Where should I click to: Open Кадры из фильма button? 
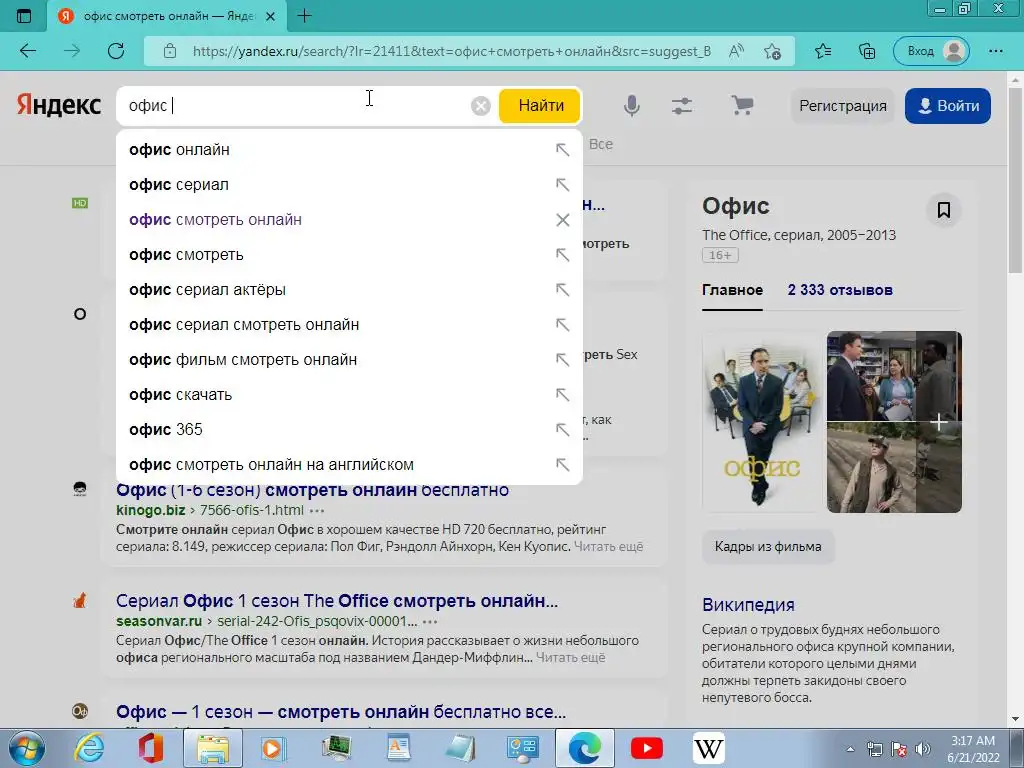(768, 547)
